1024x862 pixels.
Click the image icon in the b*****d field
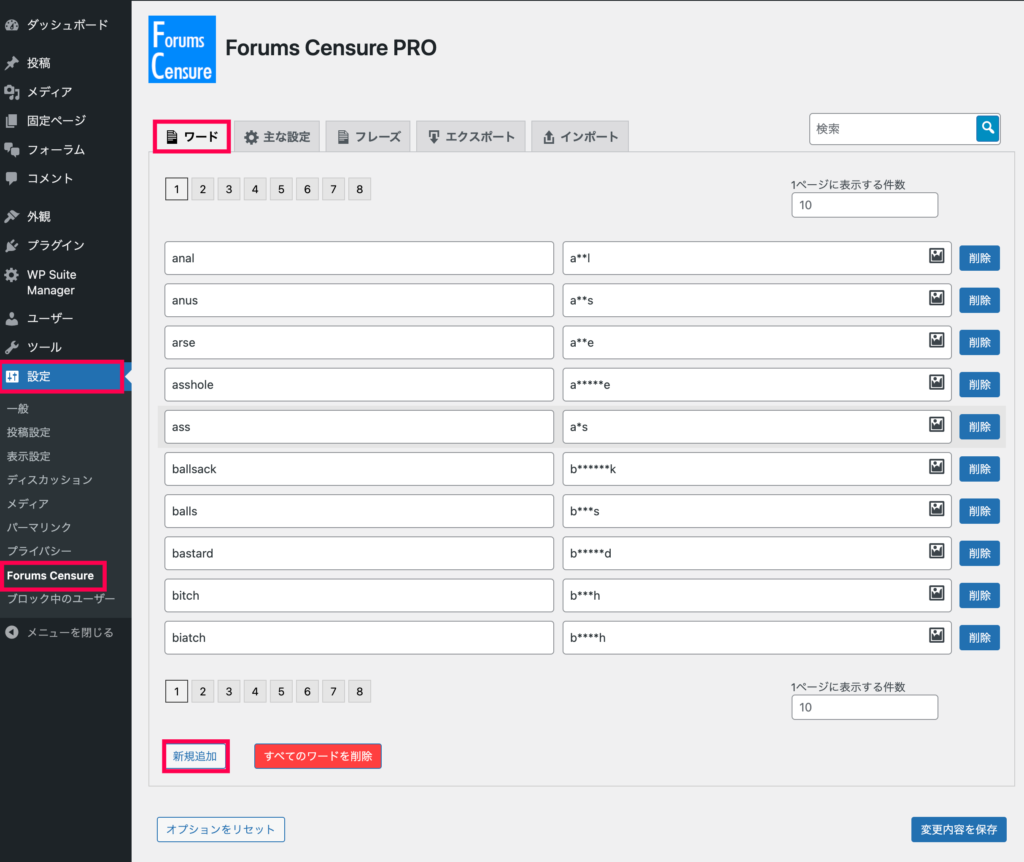tap(936, 551)
